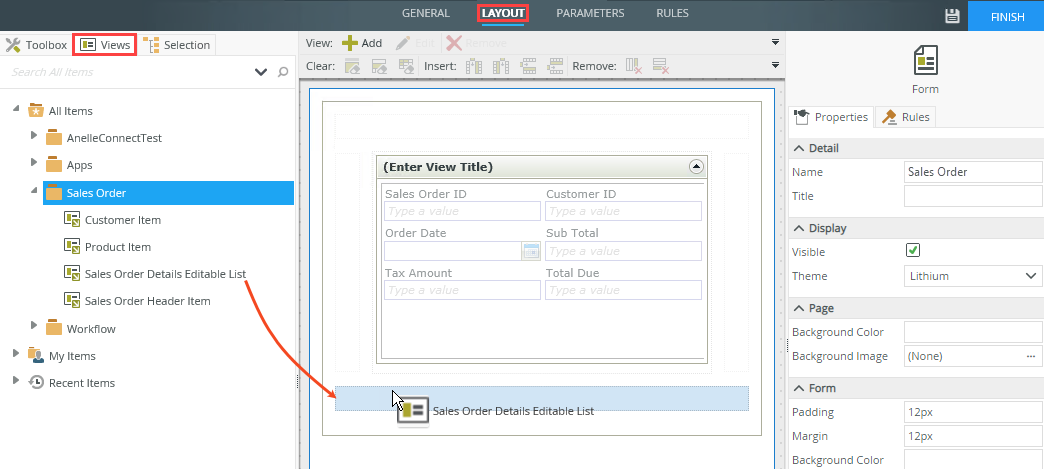1044x469 pixels.
Task: Select Sales Order Details Editable List in the tree
Action: coord(165,274)
